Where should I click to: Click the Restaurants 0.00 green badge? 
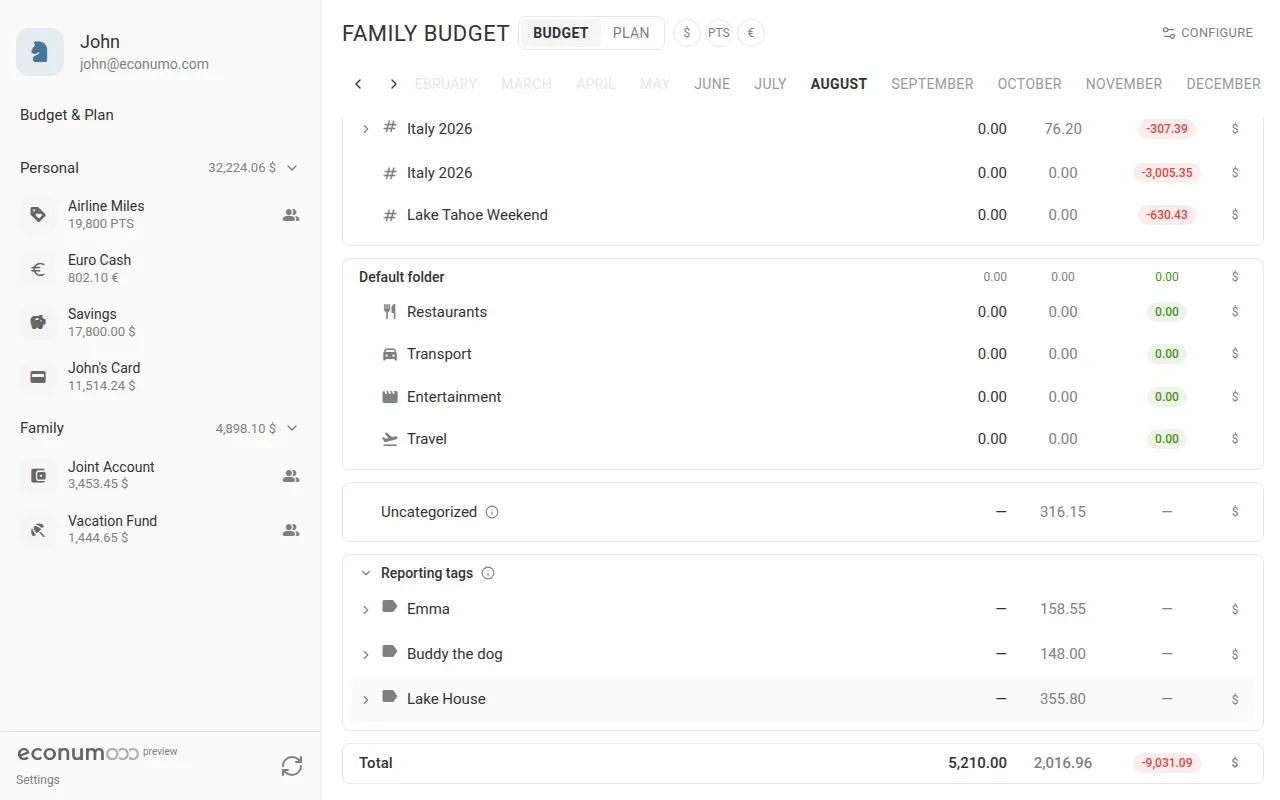point(1167,312)
